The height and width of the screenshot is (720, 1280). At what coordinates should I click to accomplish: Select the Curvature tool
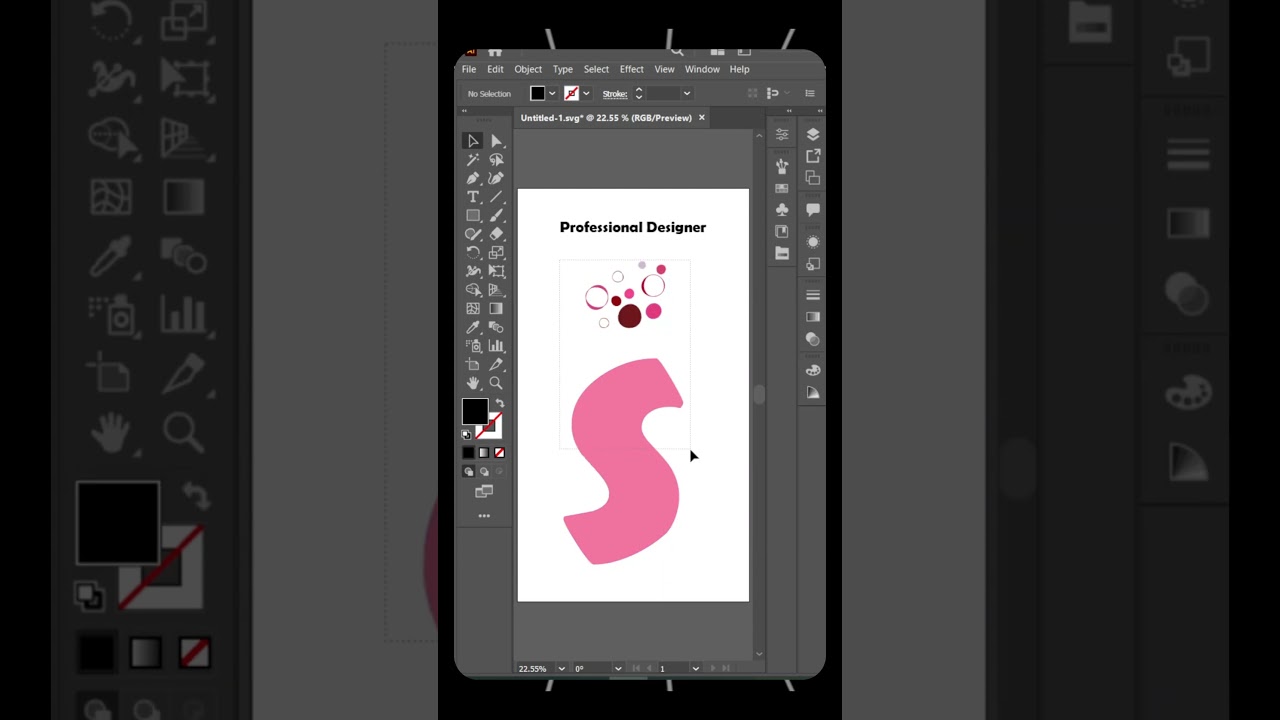pos(496,178)
